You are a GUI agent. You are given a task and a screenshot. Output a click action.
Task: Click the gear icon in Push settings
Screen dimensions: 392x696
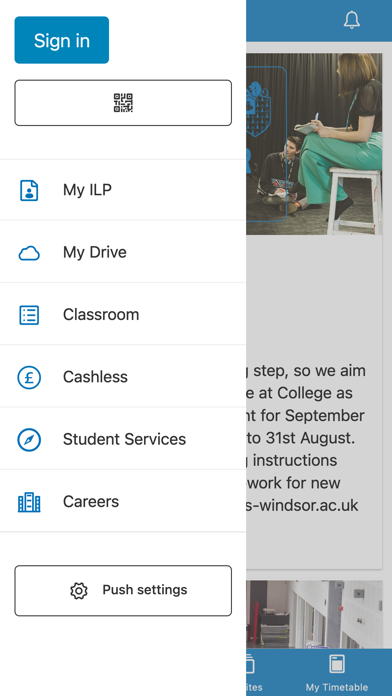click(79, 590)
